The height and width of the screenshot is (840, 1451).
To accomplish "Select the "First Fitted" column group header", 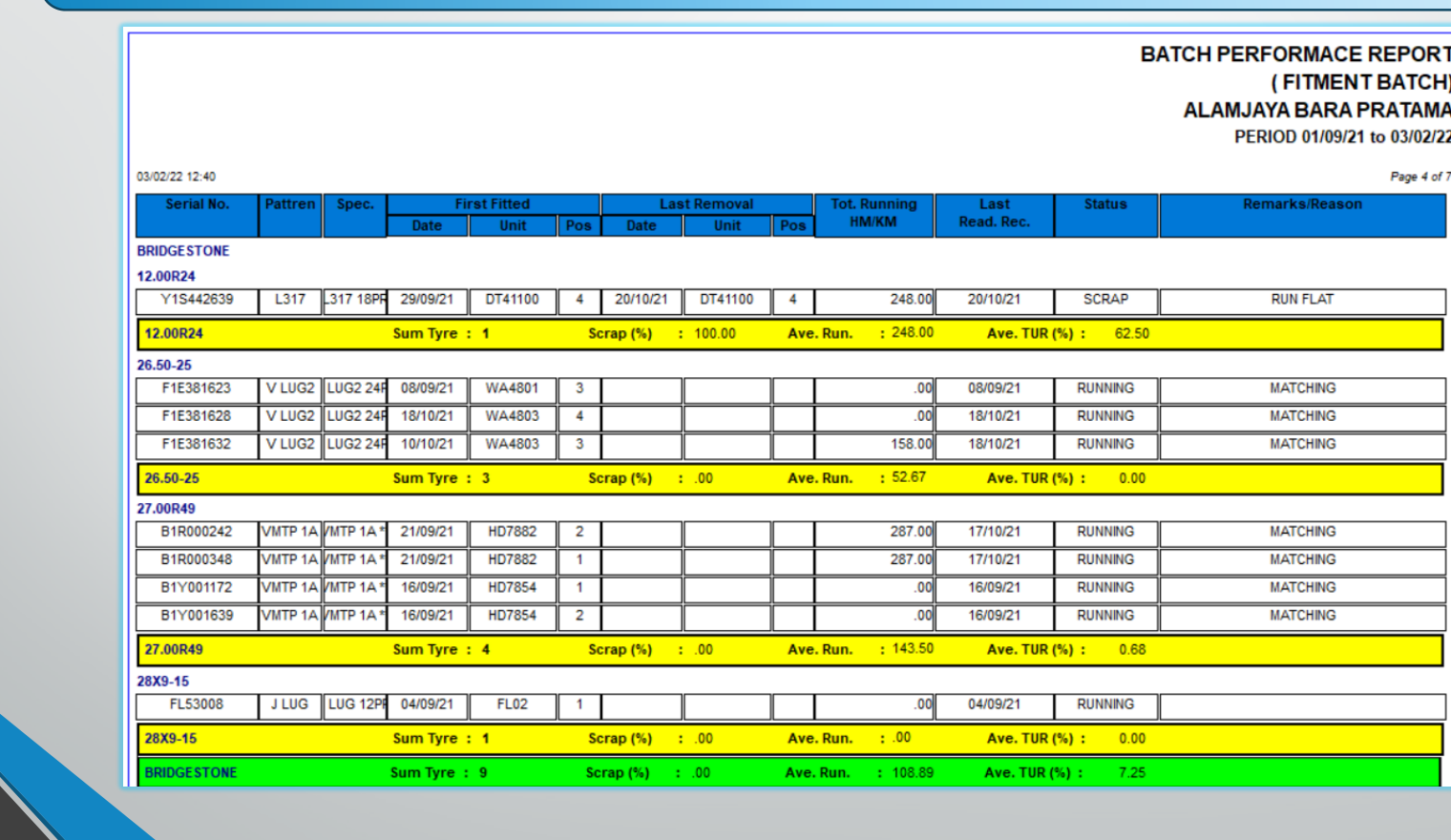I will (x=493, y=204).
